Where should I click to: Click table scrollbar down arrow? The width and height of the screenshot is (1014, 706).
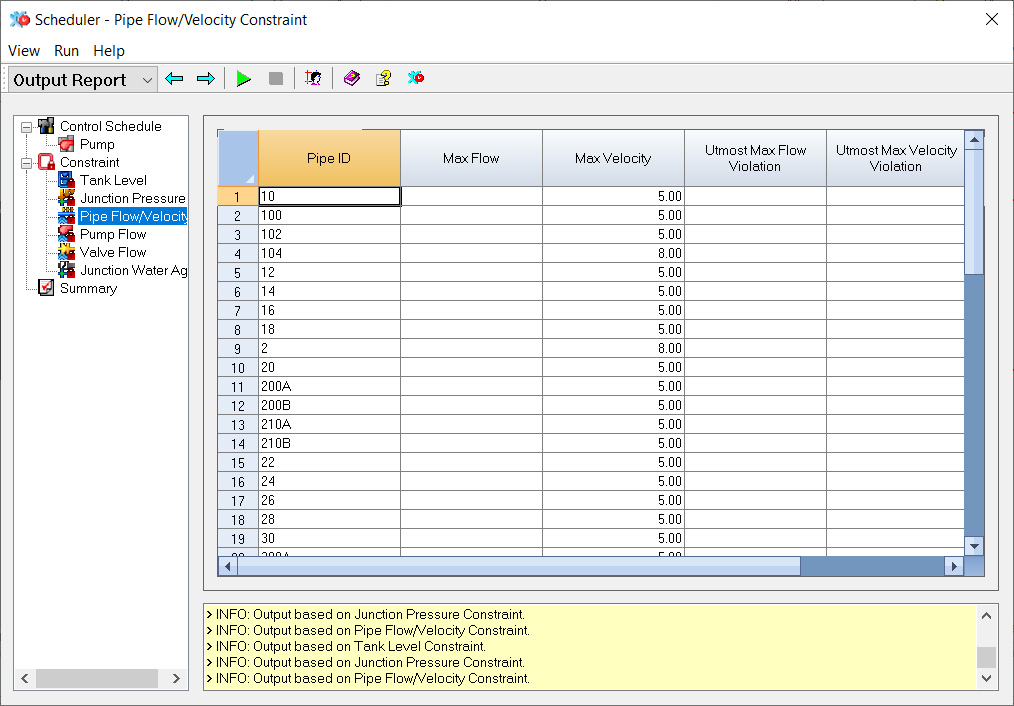pyautogui.click(x=974, y=546)
